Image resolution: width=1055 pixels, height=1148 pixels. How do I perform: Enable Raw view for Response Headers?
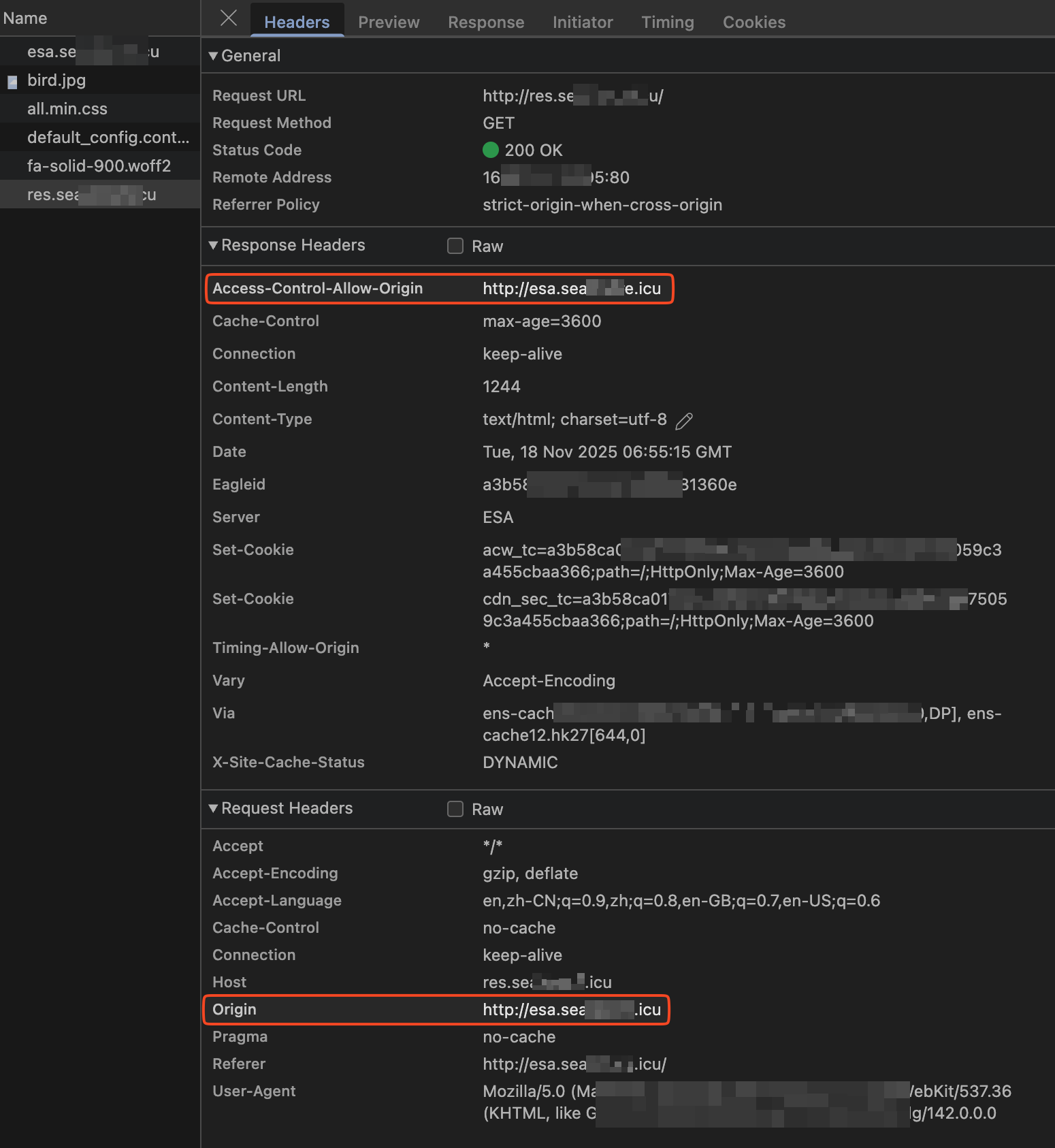point(455,246)
